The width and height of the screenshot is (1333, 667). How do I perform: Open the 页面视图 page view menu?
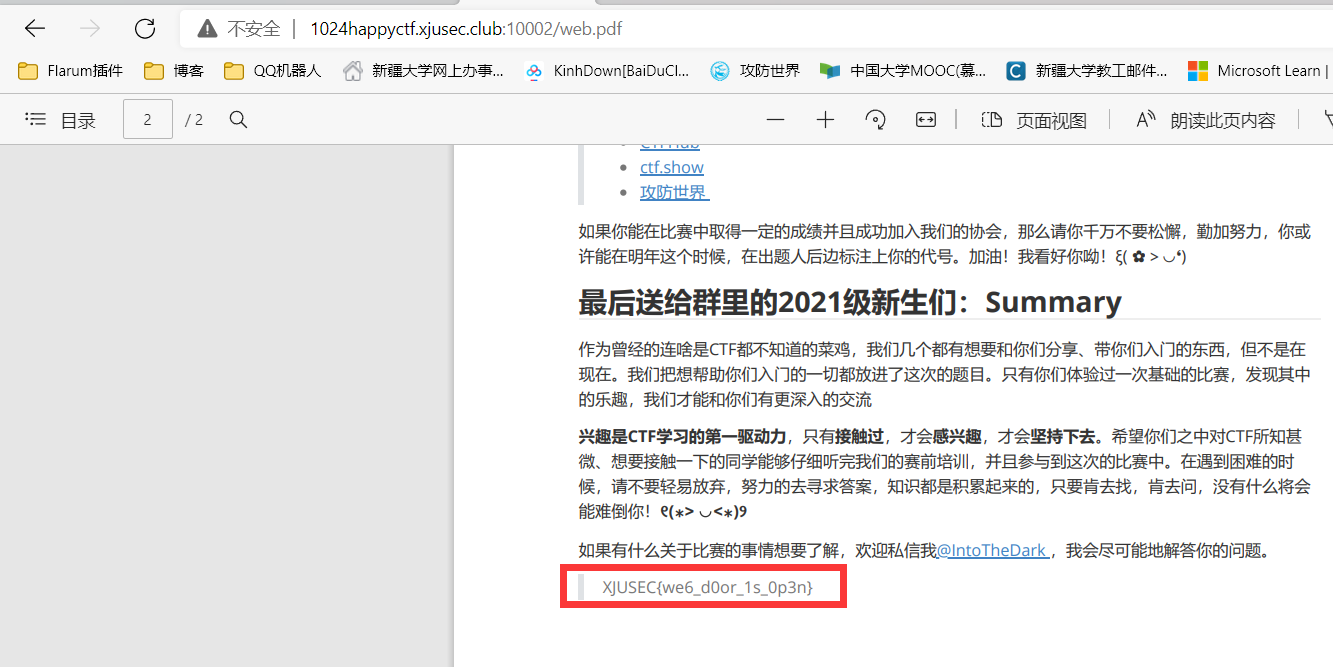point(1034,120)
